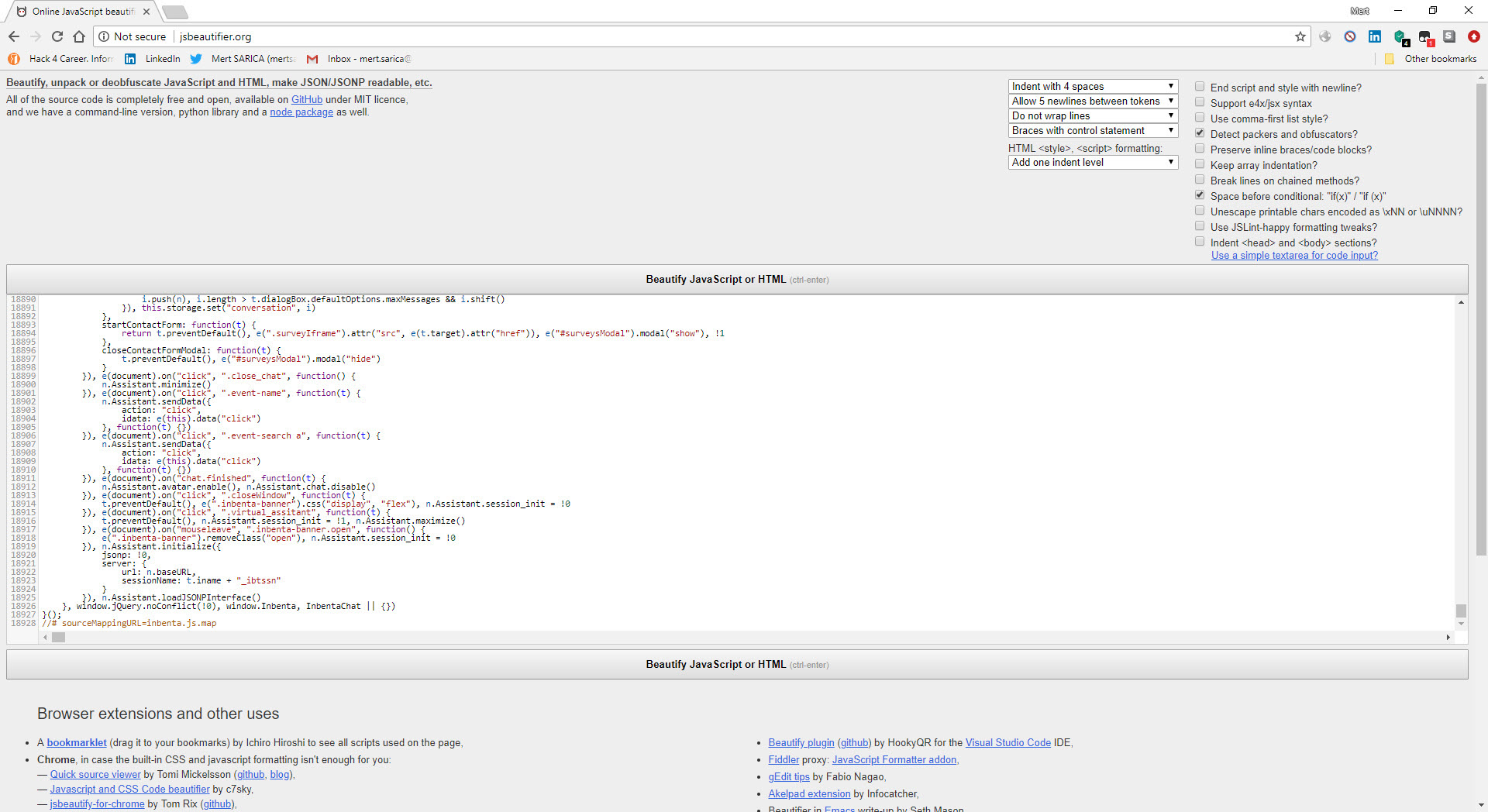
Task: Open the 'Indent with 4 spaces' dropdown
Action: (x=1093, y=86)
